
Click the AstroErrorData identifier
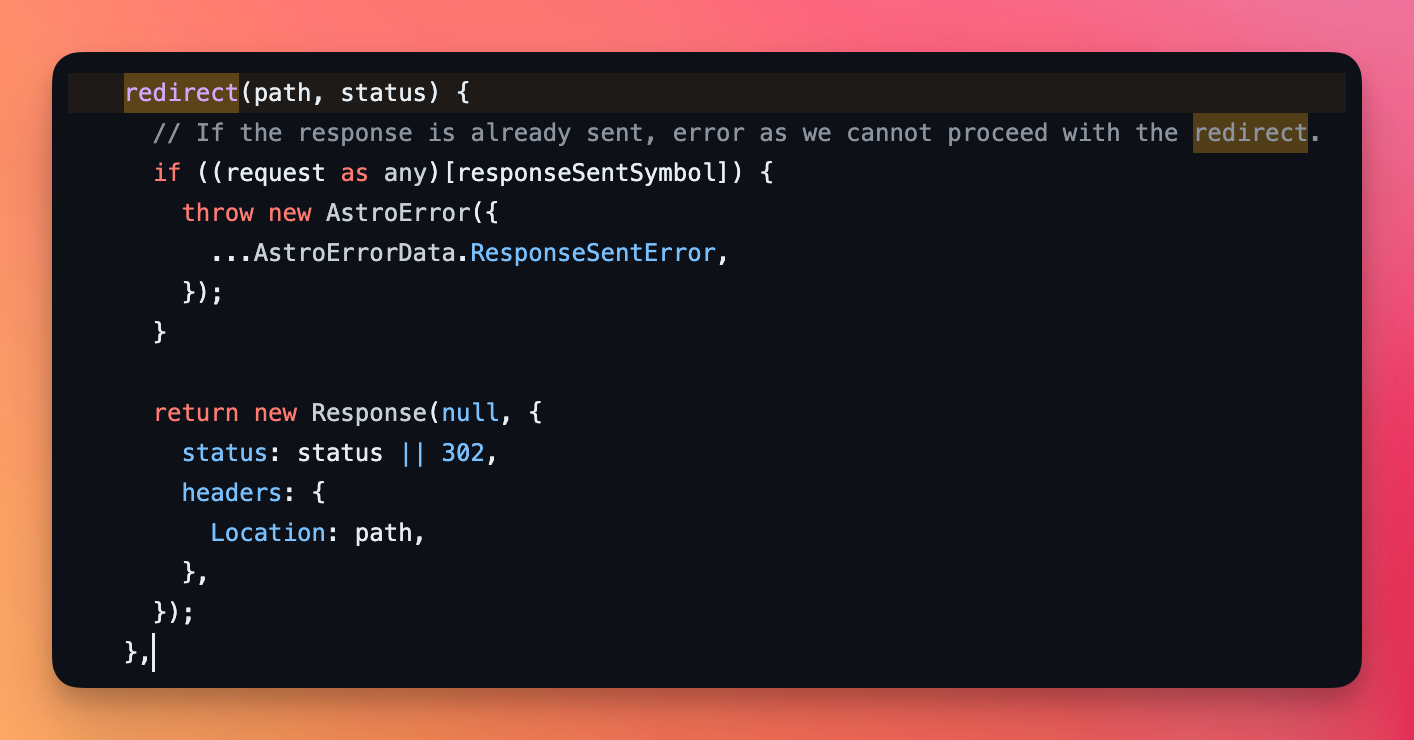(x=354, y=253)
